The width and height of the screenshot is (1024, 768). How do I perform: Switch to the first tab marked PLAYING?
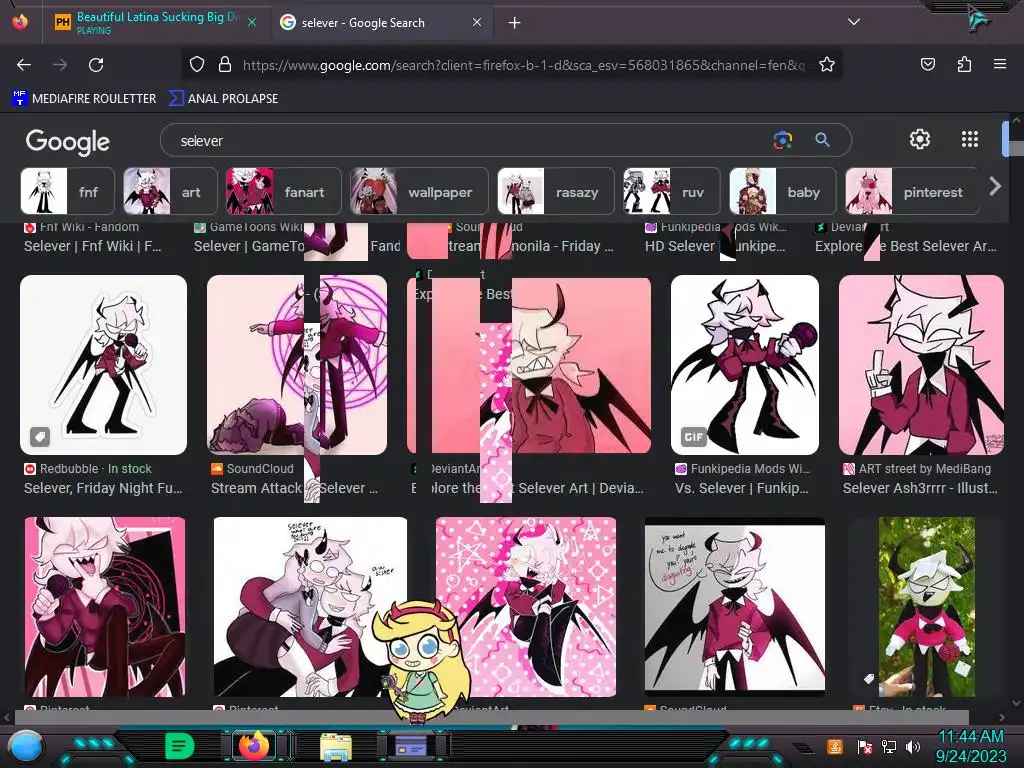tap(155, 23)
